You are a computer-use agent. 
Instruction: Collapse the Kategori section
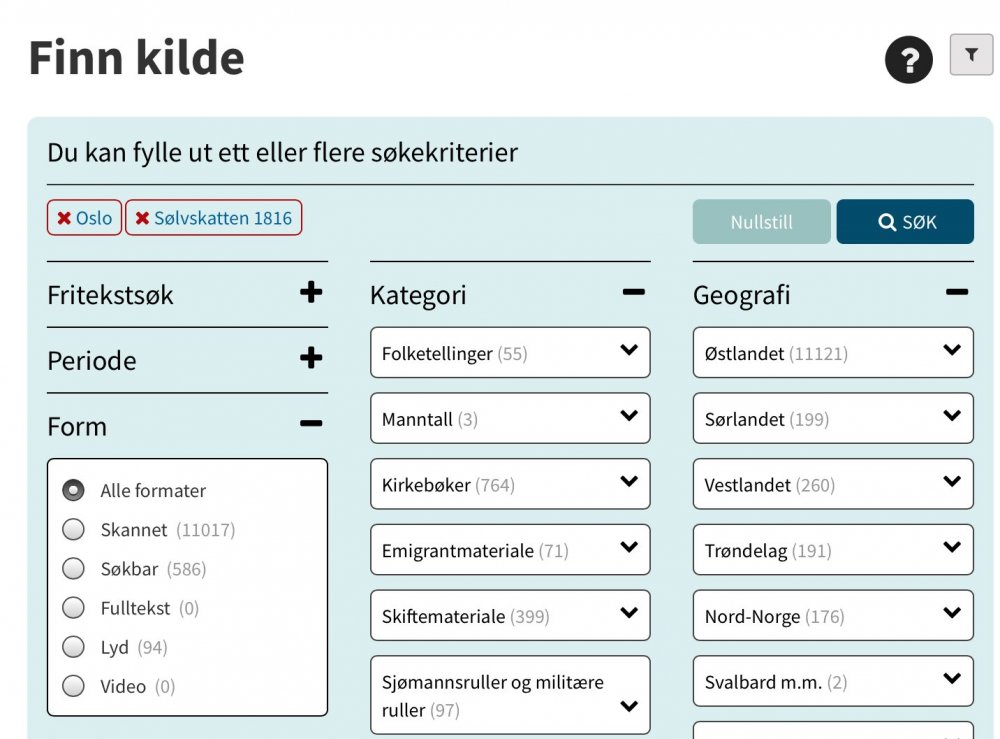633,293
